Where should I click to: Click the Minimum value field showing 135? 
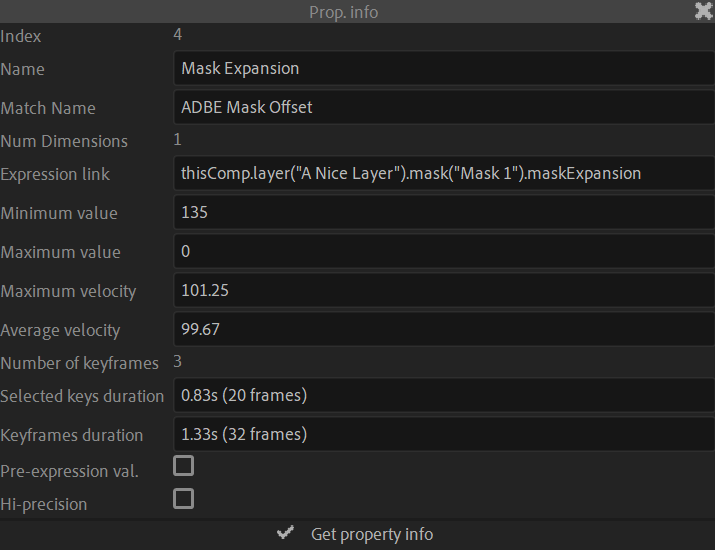pos(443,213)
